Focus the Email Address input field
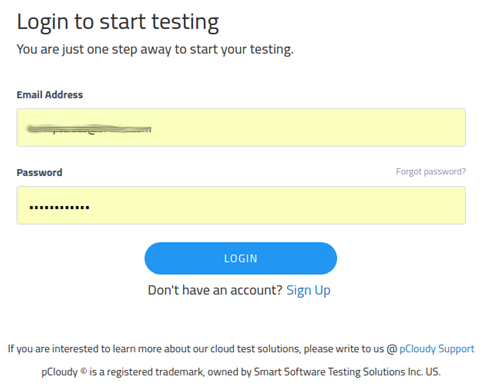Viewport: 484px width, 392px height. point(241,127)
